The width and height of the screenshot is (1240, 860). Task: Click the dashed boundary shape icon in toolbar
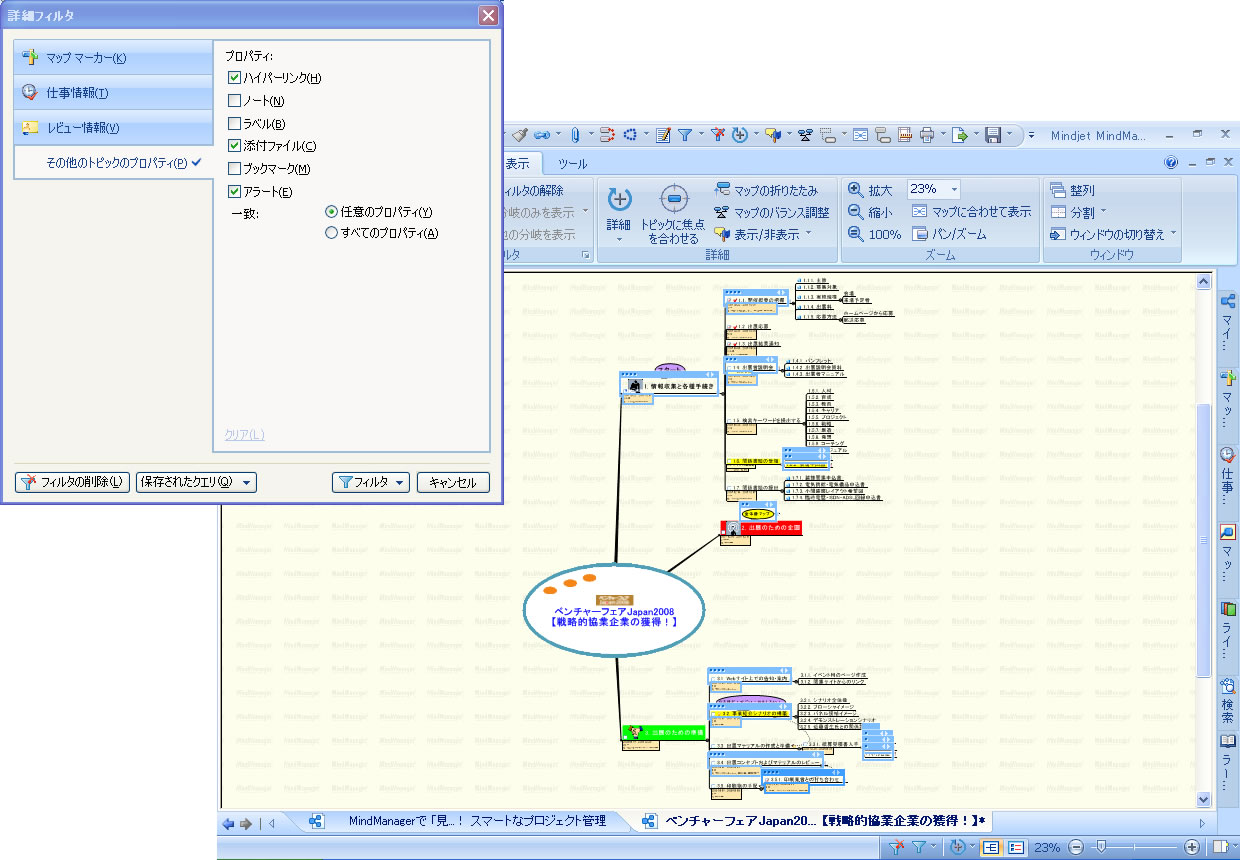pos(631,135)
